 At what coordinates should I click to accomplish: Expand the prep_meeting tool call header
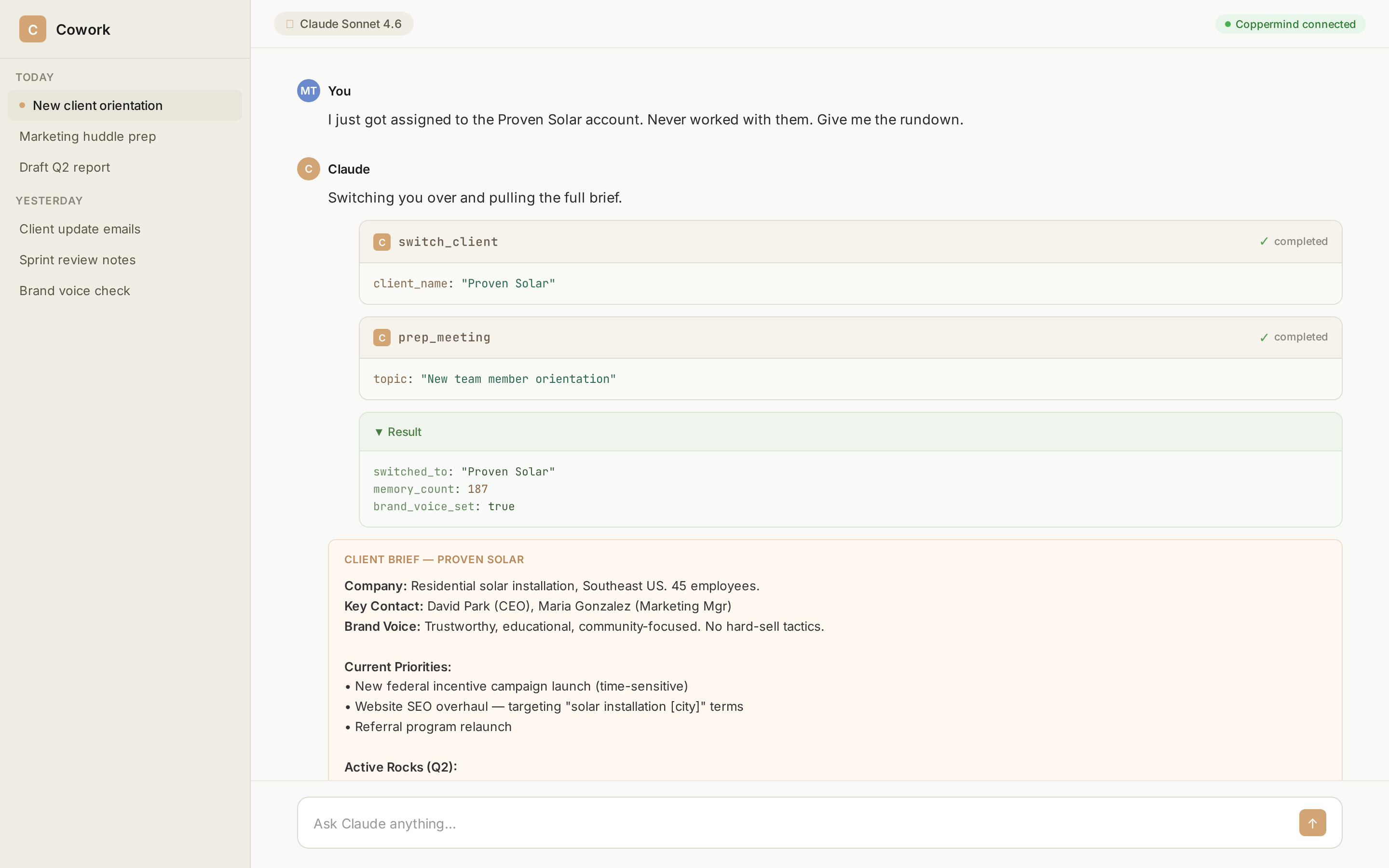click(x=850, y=338)
